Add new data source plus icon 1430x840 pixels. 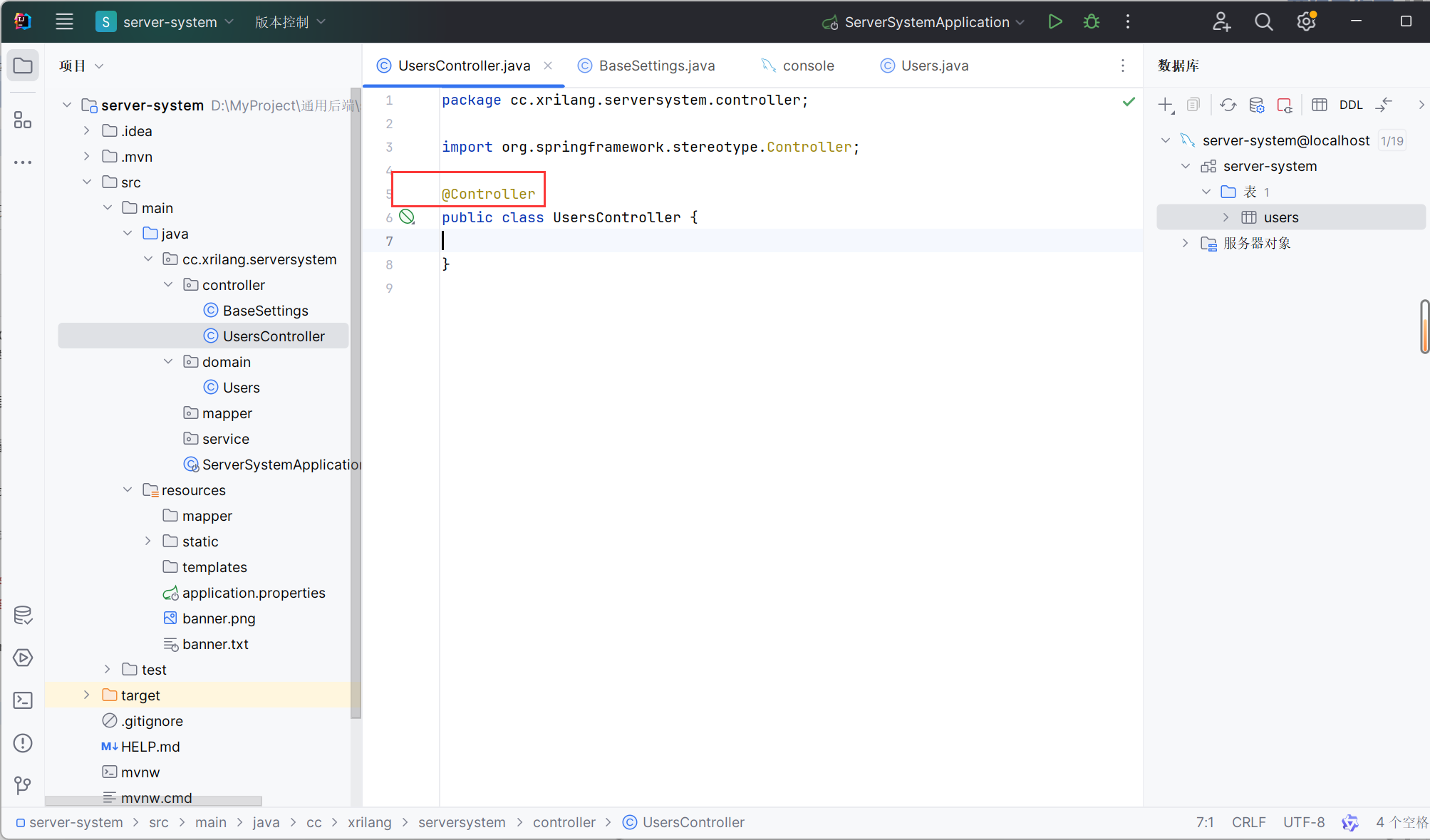[1166, 105]
